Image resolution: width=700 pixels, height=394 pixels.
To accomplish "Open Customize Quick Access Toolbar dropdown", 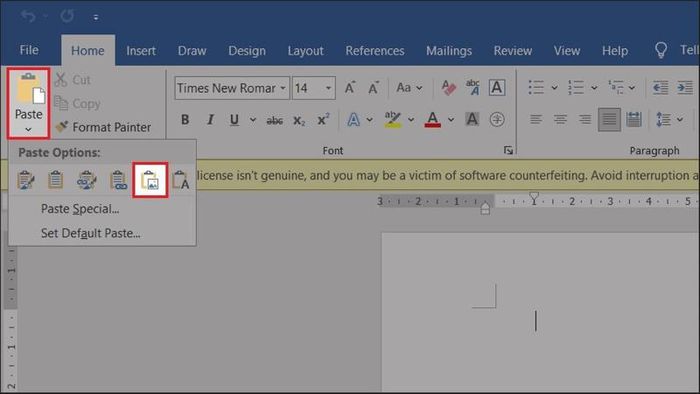I will pos(96,17).
